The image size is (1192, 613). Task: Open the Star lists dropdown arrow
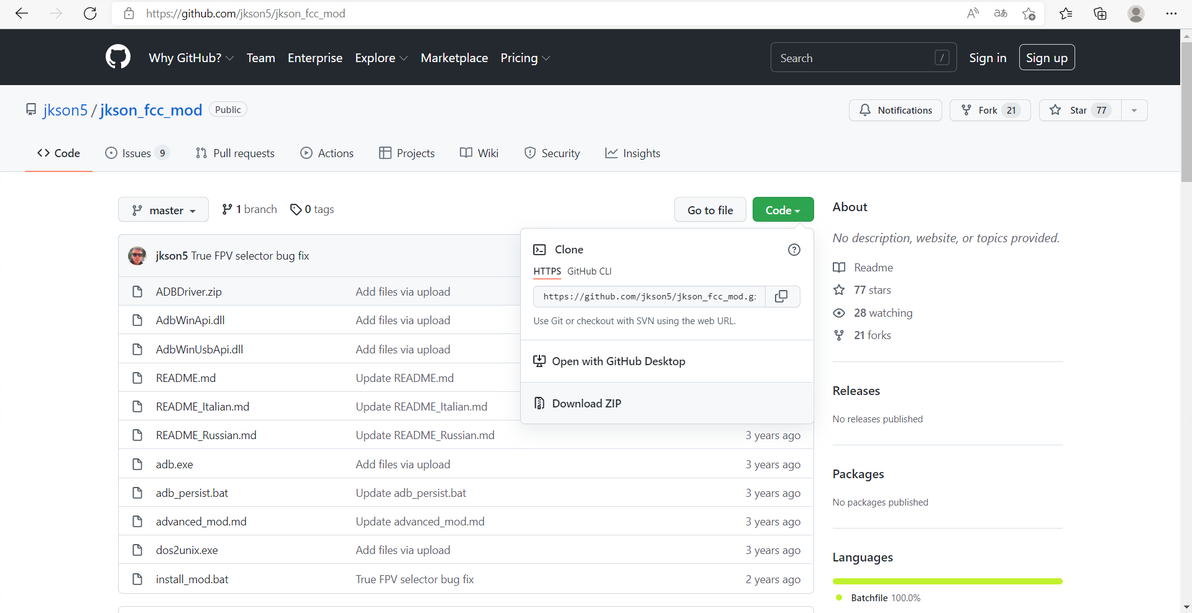1133,110
